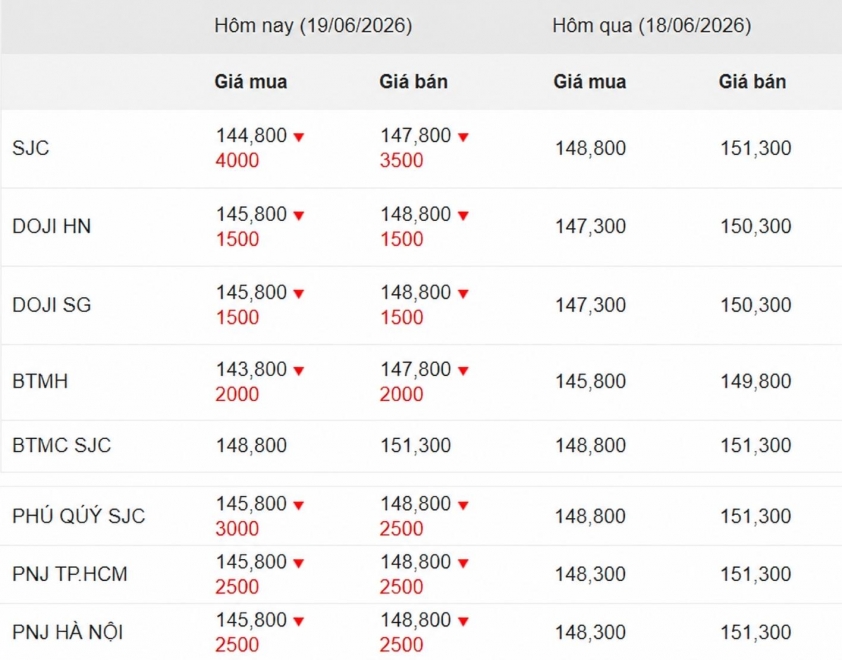Viewport: 842px width, 660px height.
Task: Click the down arrow beside PNJ HÀ NỘI sell price
Action: coord(463,621)
